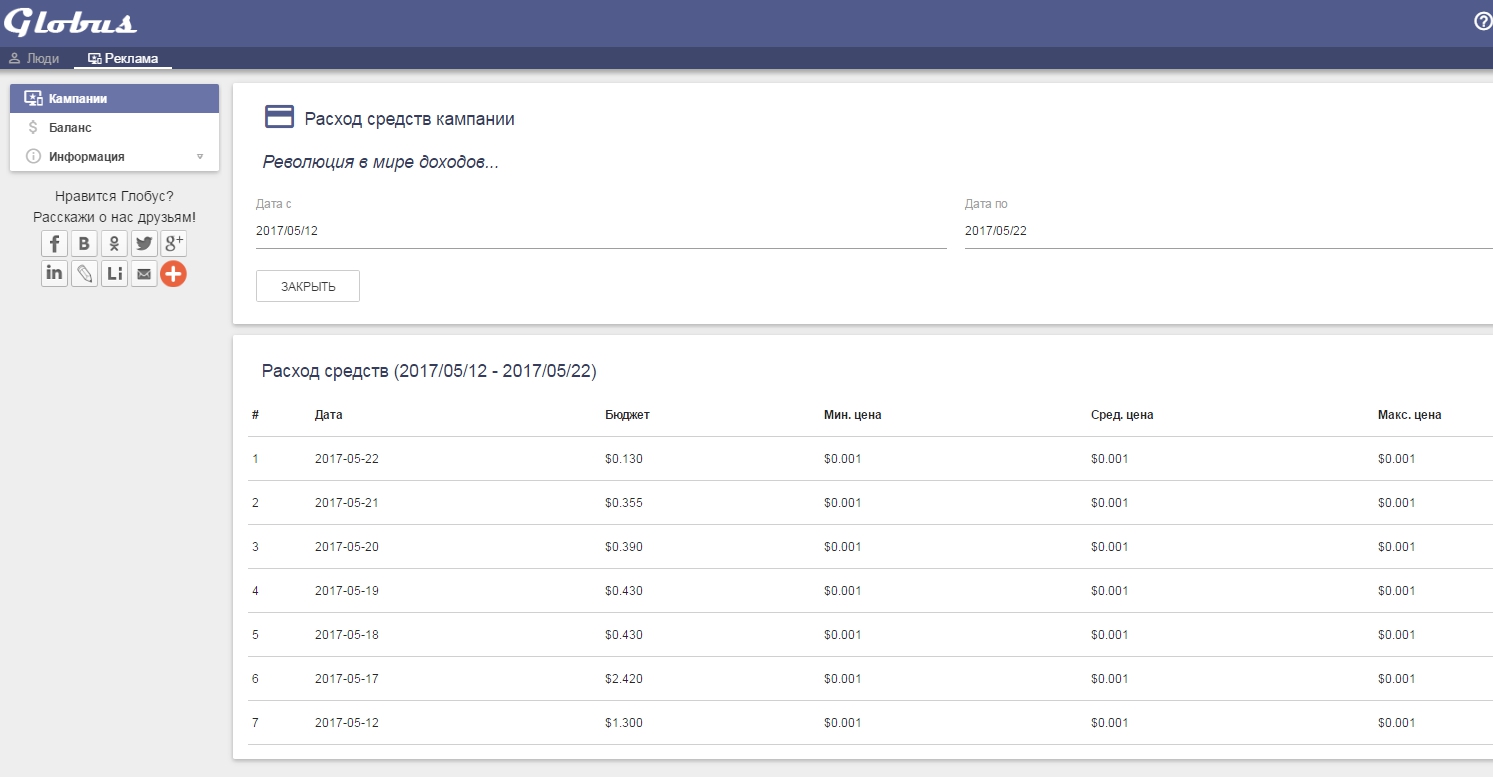Viewport: 1493px width, 777px height.
Task: Share by email envelope icon
Action: point(144,273)
